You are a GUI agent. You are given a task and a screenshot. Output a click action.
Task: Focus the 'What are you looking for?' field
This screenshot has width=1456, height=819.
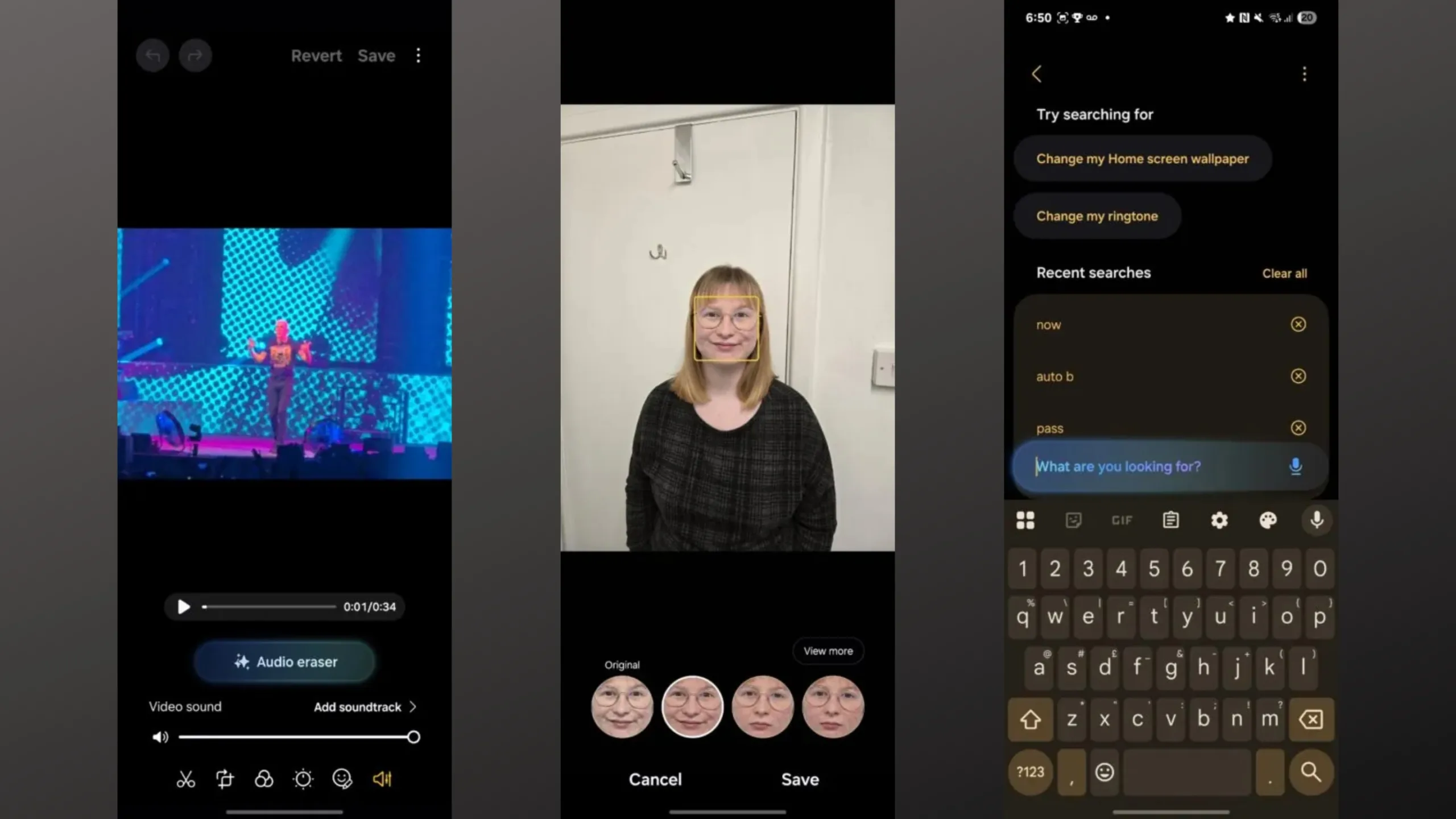tap(1170, 466)
